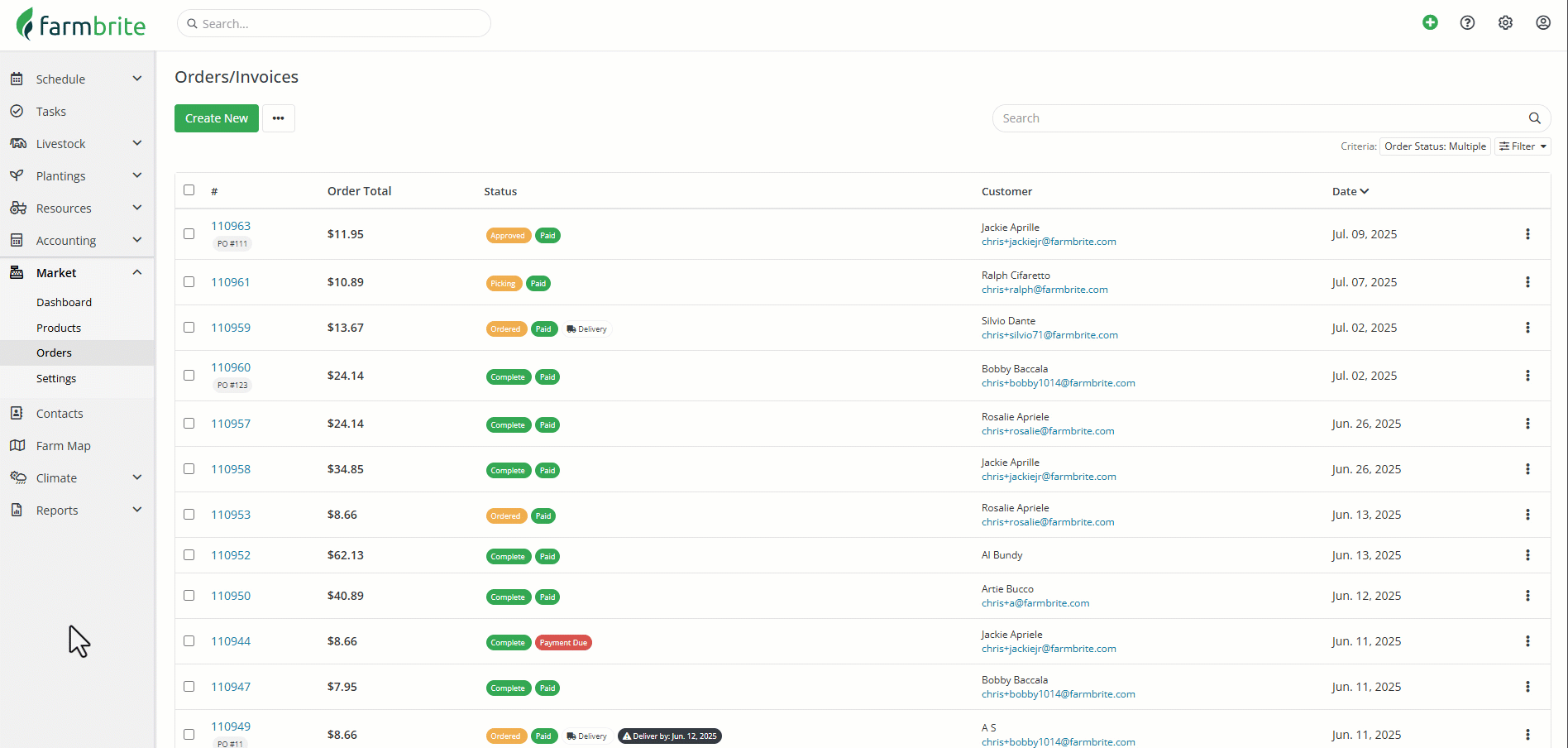Expand the Reports menu chevron
Viewport: 1568px width, 748px height.
[137, 510]
